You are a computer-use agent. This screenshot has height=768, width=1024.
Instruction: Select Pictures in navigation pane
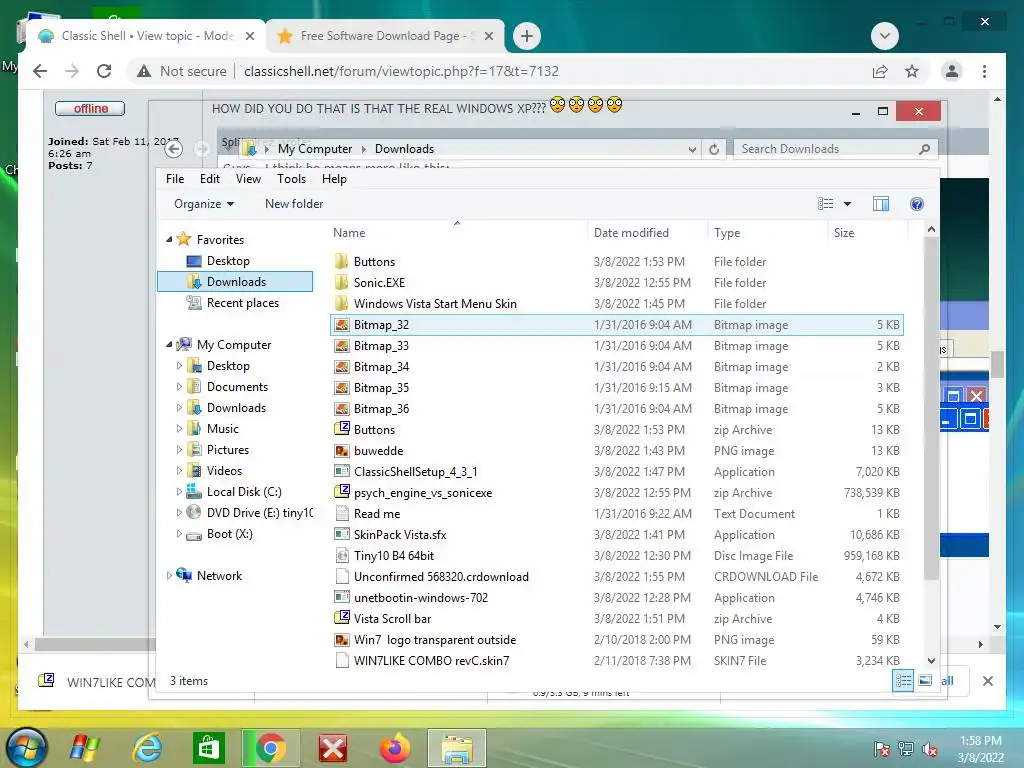pos(227,450)
